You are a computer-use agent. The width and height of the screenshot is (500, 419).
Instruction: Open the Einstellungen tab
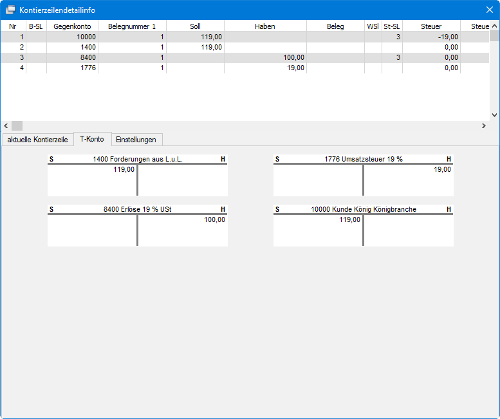136,139
